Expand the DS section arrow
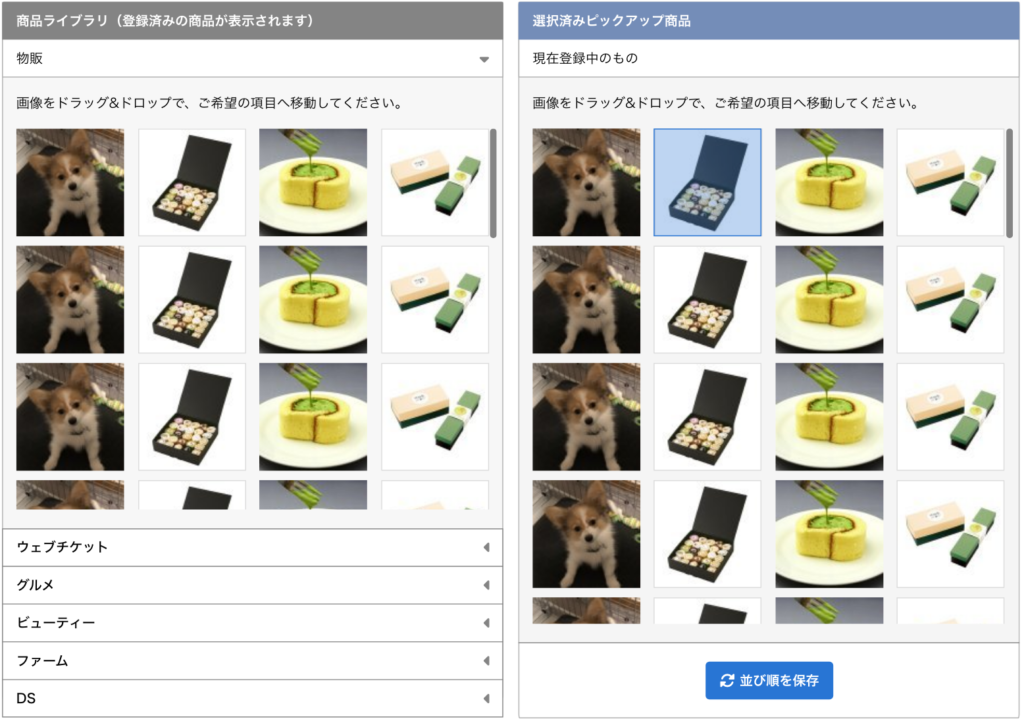The image size is (1024, 721). 487,699
